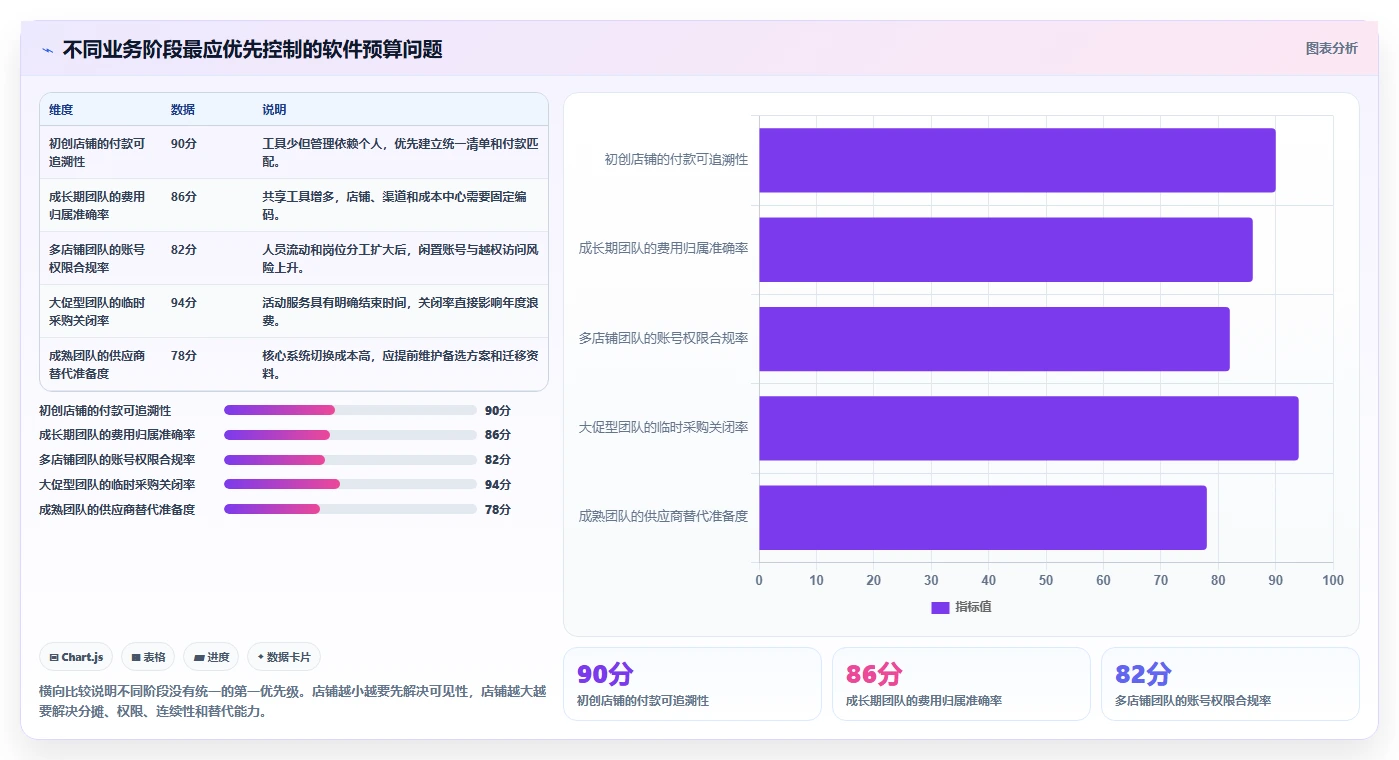The height and width of the screenshot is (760, 1399).
Task: Click the 78分 value in progress list
Action: 498,509
